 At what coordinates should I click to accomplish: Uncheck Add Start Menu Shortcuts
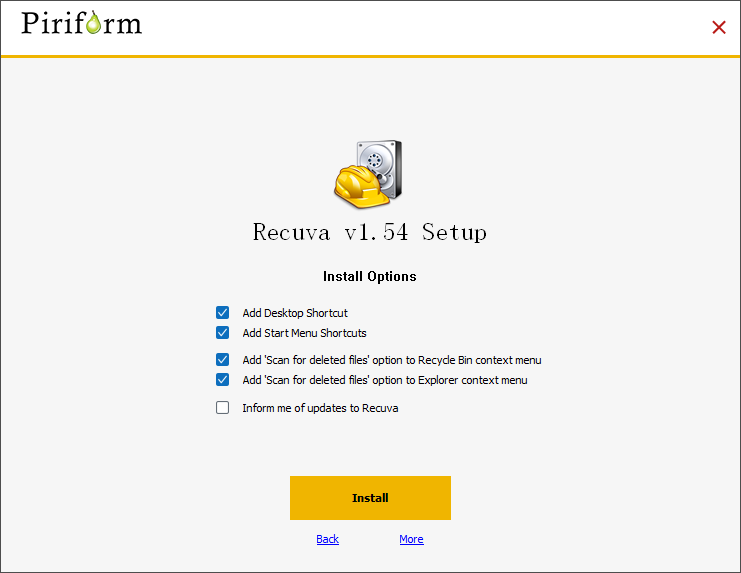point(223,333)
